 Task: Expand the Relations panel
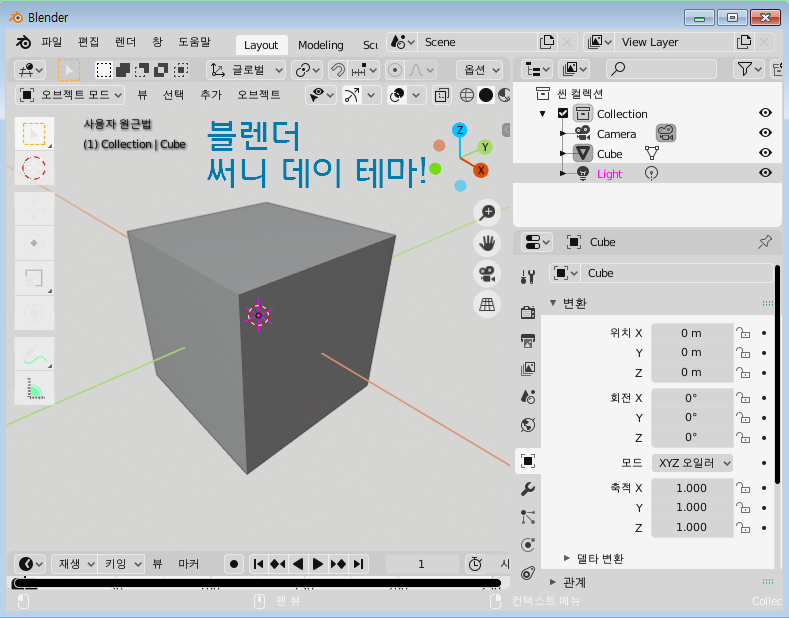553,582
